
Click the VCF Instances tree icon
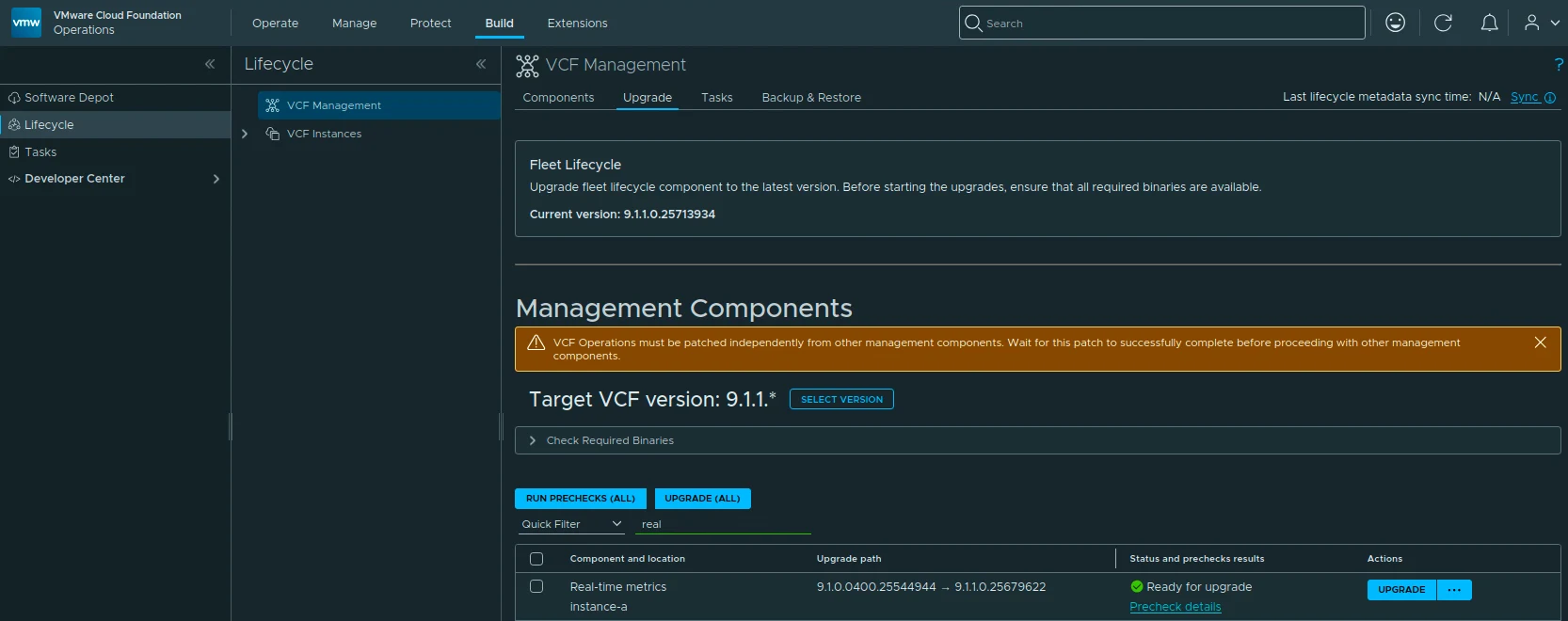pyautogui.click(x=272, y=134)
